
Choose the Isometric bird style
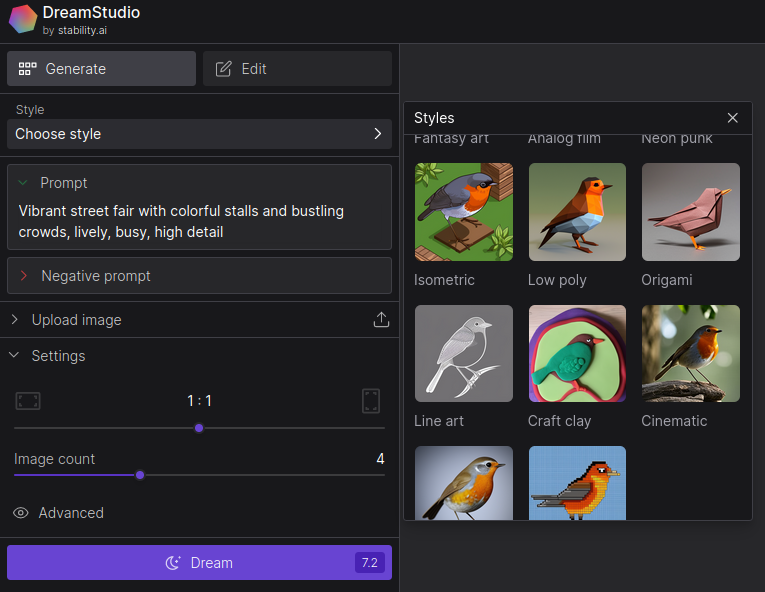tap(463, 212)
